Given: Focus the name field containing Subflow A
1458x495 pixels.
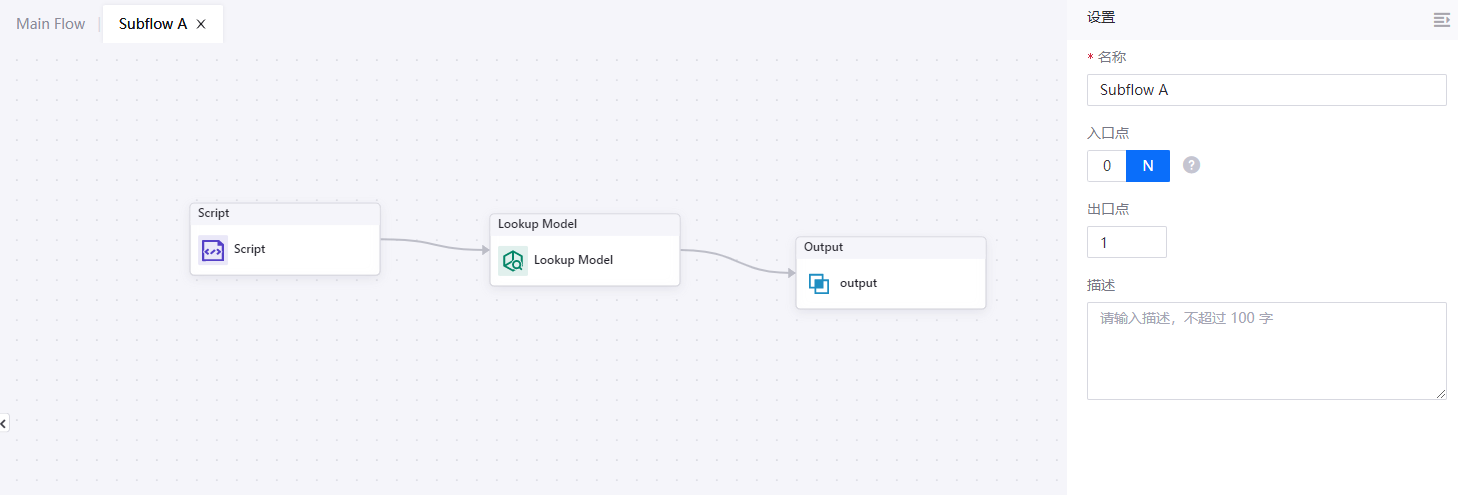Looking at the screenshot, I should point(1266,90).
